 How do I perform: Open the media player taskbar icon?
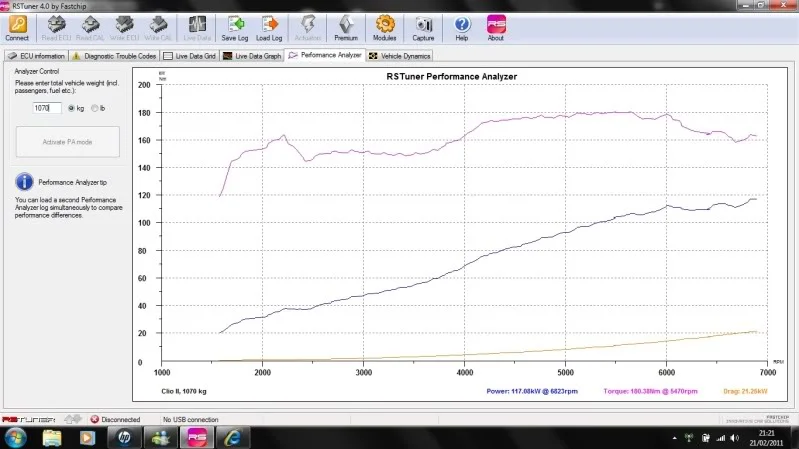pos(87,438)
